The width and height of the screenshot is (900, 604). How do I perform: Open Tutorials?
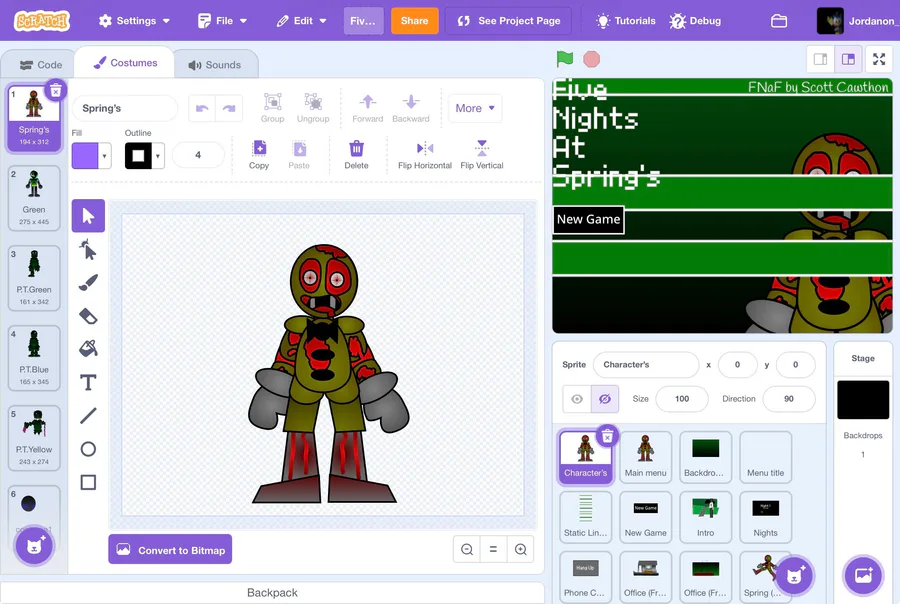pyautogui.click(x=626, y=21)
